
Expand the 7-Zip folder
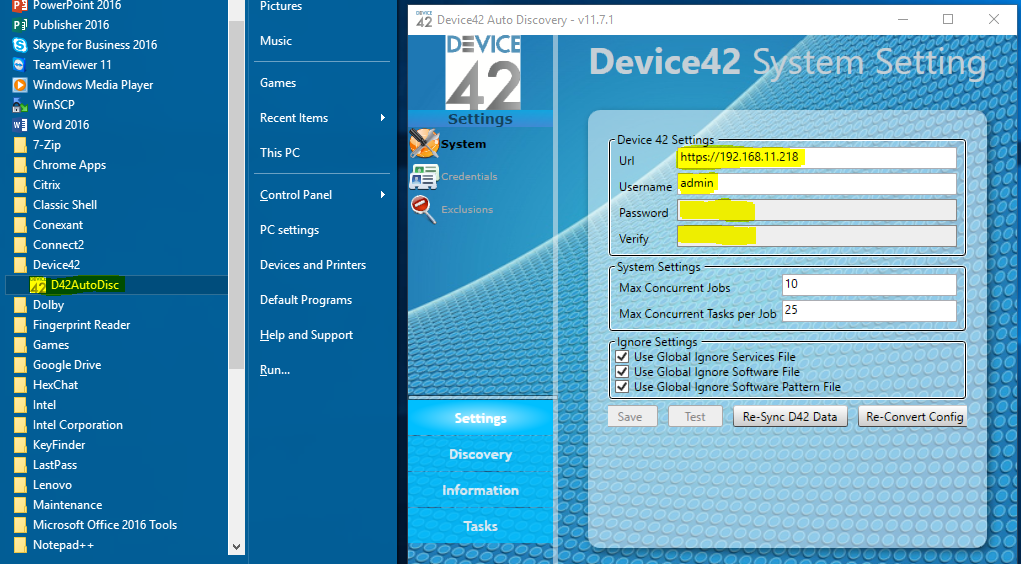[37, 145]
